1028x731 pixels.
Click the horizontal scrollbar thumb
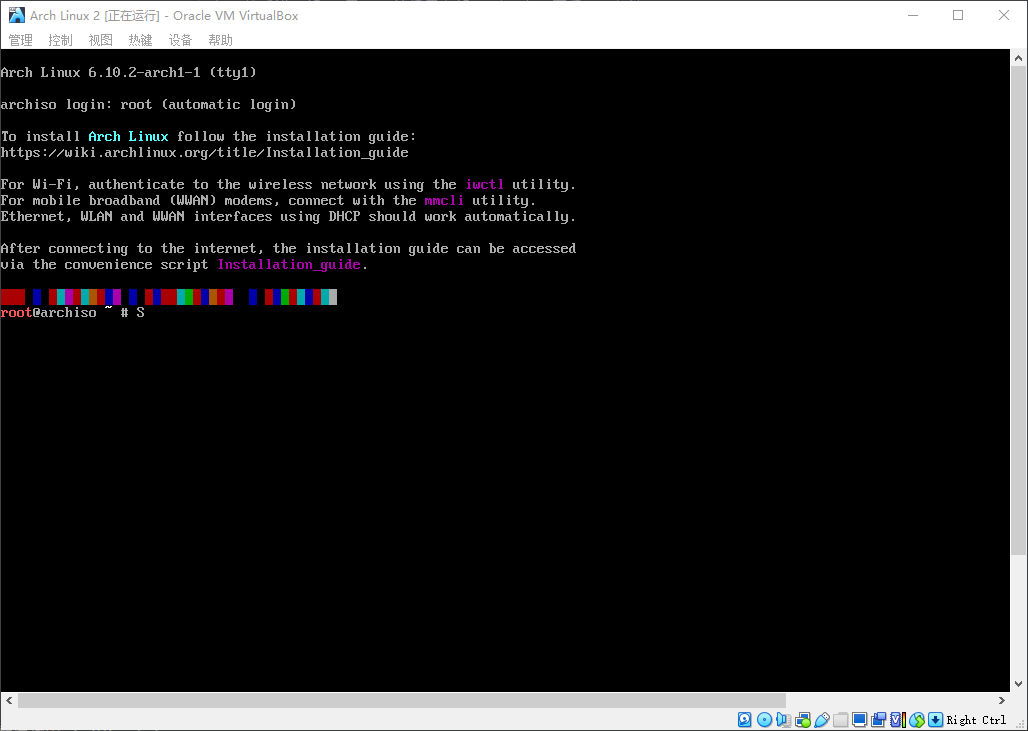(x=401, y=700)
